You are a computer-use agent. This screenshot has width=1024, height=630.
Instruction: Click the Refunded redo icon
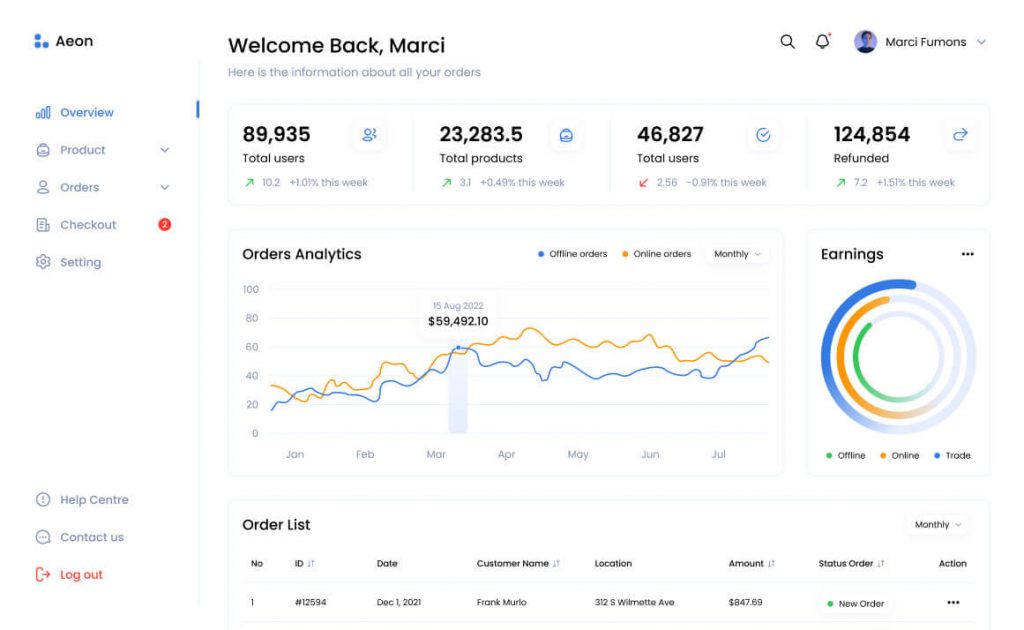tap(959, 134)
